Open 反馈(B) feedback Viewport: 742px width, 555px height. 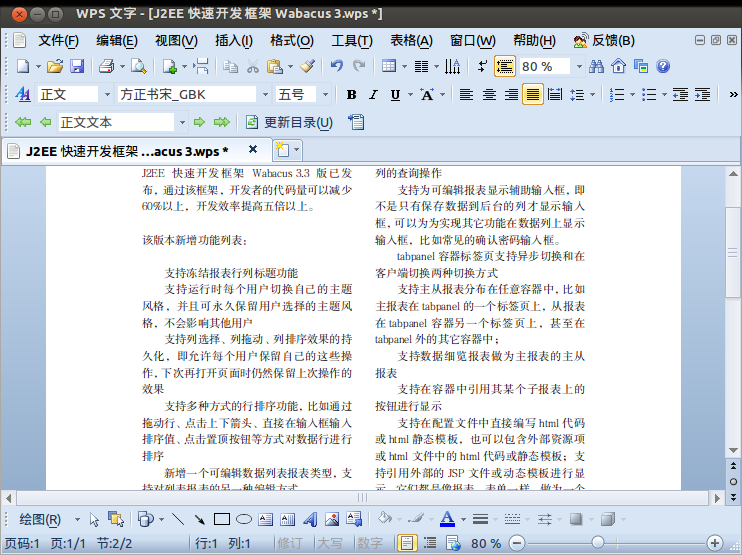(604, 41)
